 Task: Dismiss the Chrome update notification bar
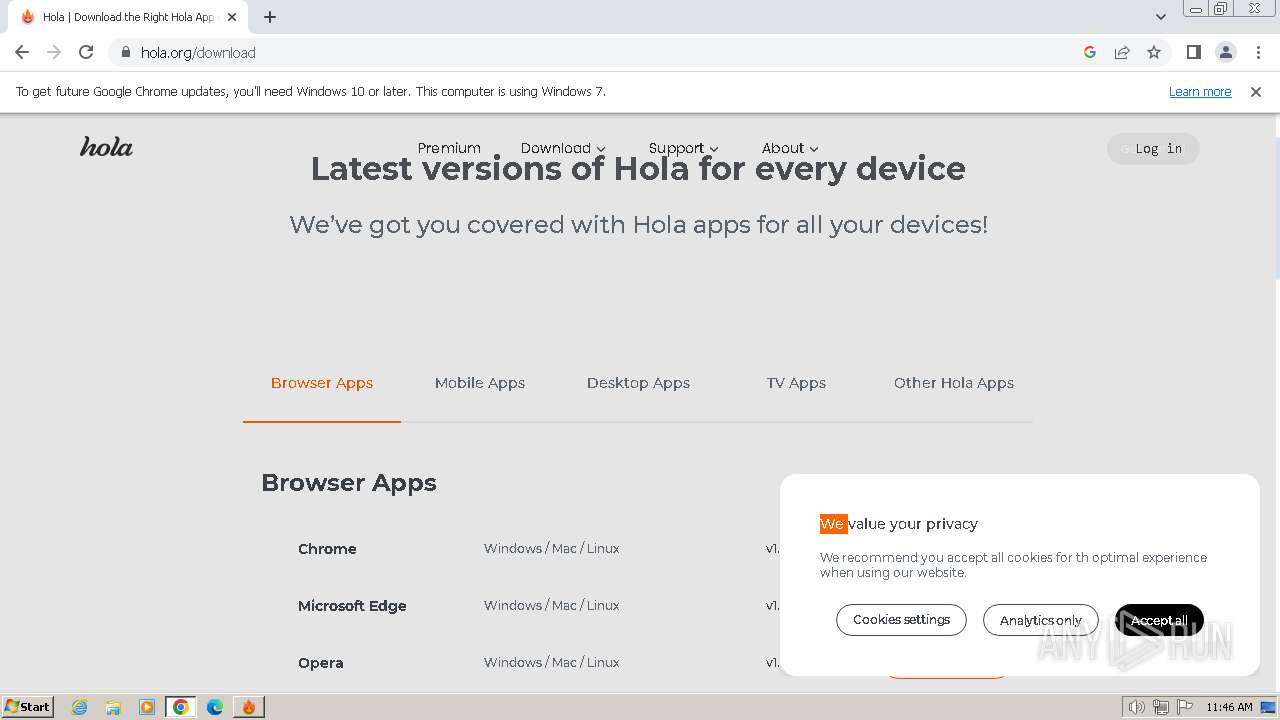coord(1256,91)
